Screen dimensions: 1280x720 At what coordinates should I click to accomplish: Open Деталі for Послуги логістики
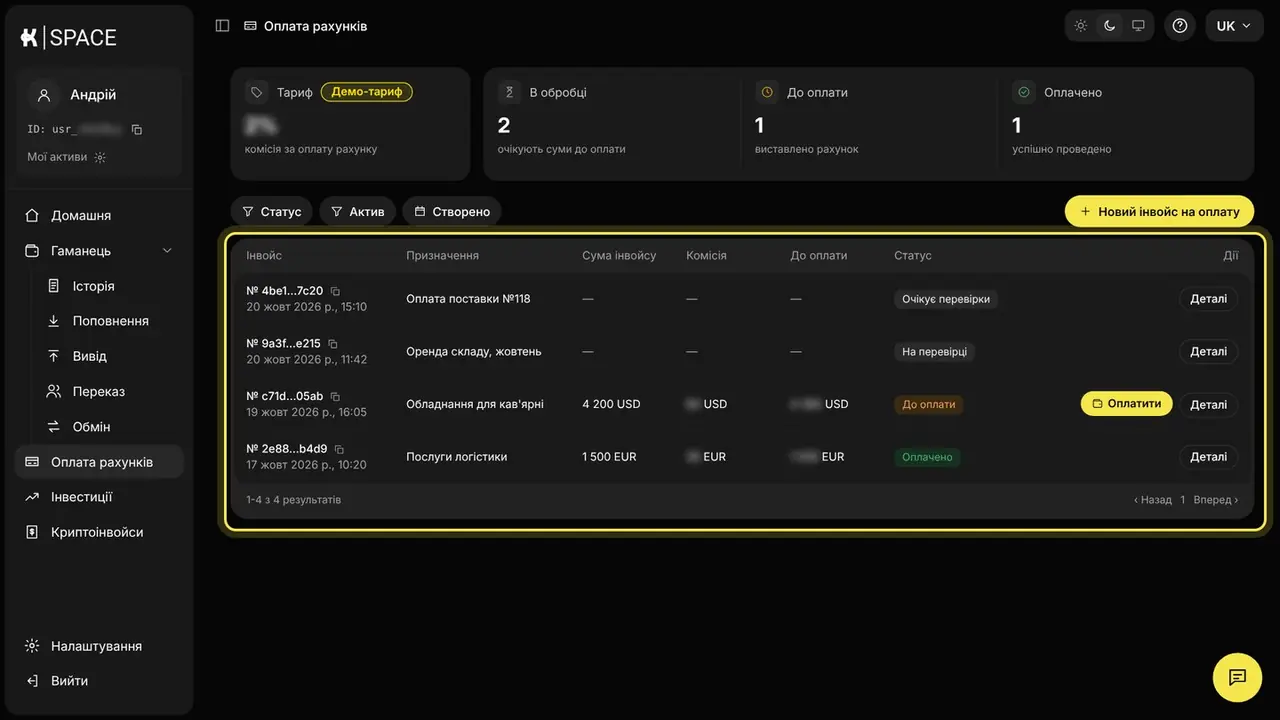pyautogui.click(x=1208, y=457)
